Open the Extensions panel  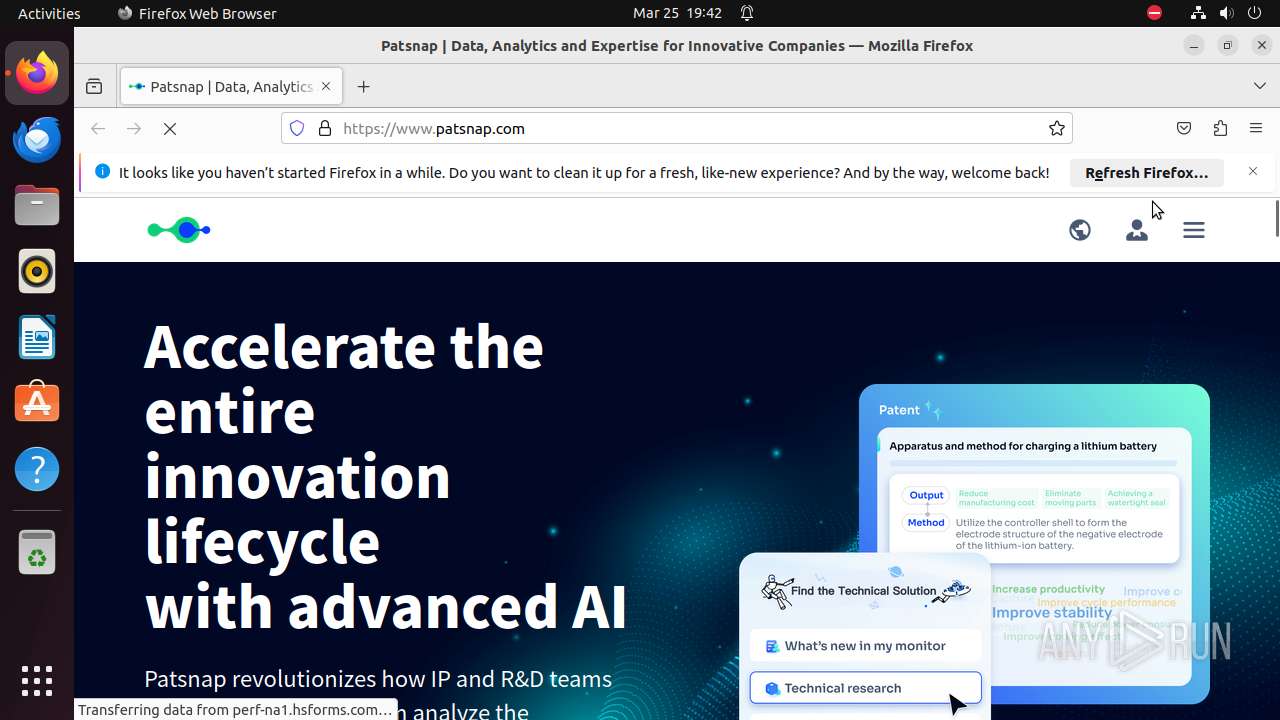(1220, 128)
